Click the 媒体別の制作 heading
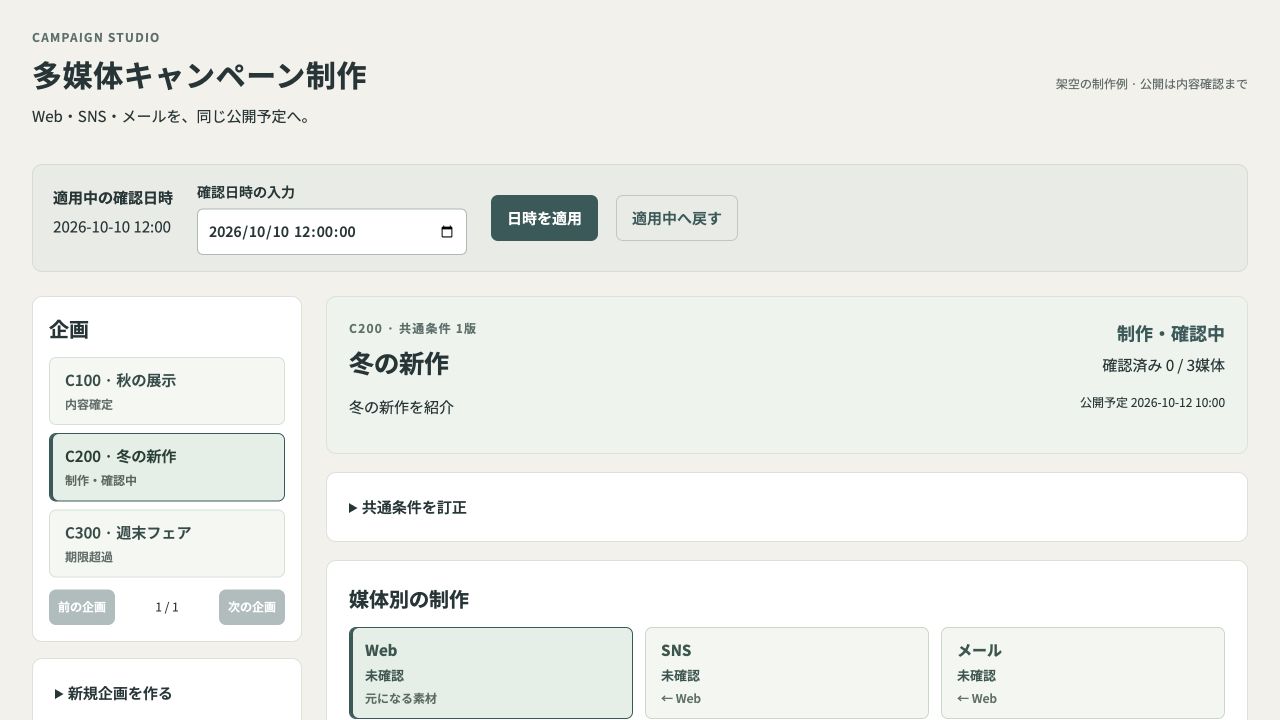 [409, 599]
